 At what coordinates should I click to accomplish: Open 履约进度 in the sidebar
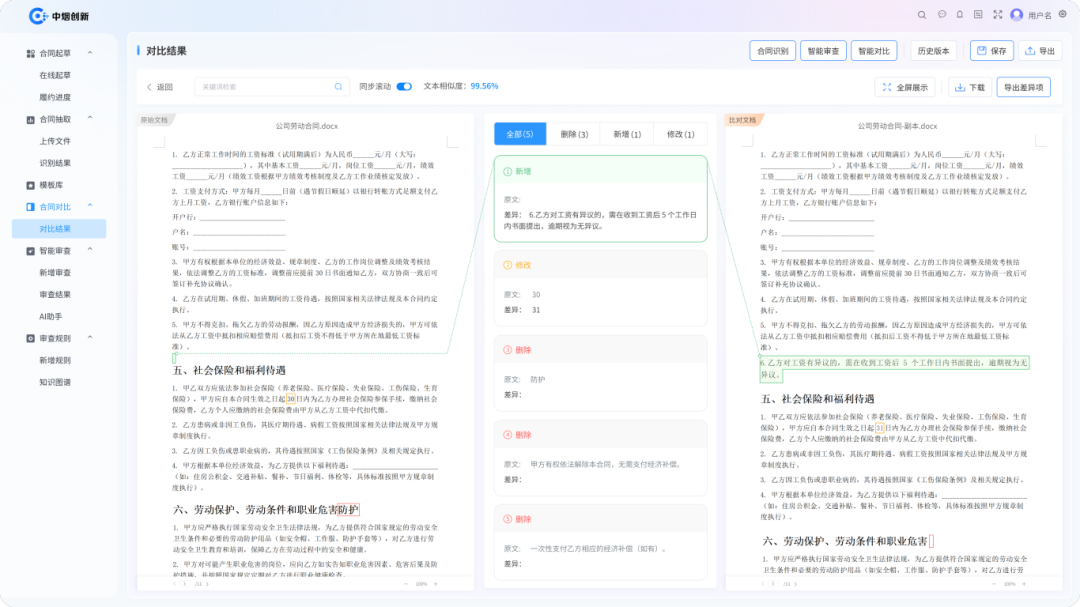[x=55, y=97]
